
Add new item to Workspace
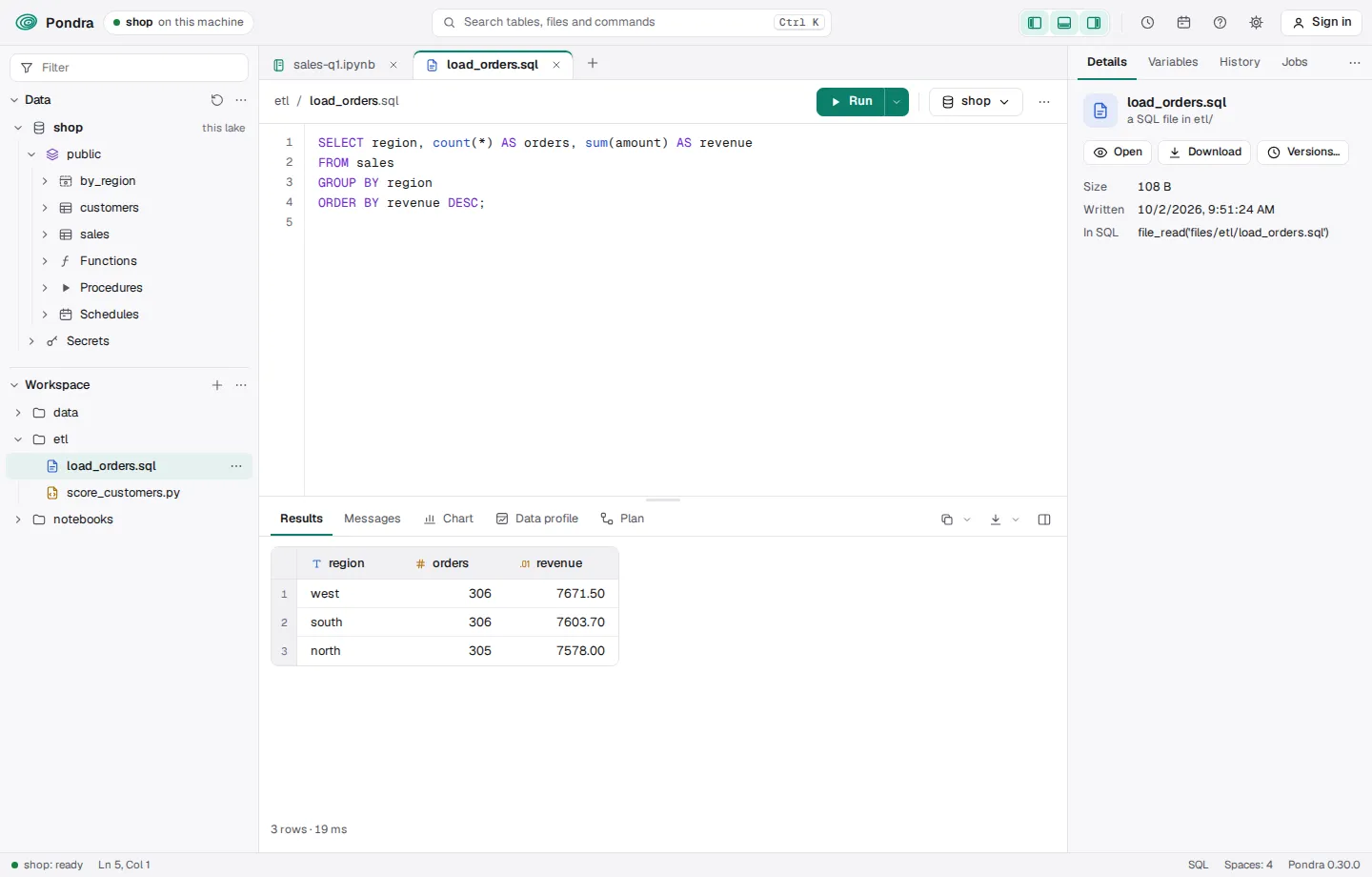pyautogui.click(x=217, y=385)
